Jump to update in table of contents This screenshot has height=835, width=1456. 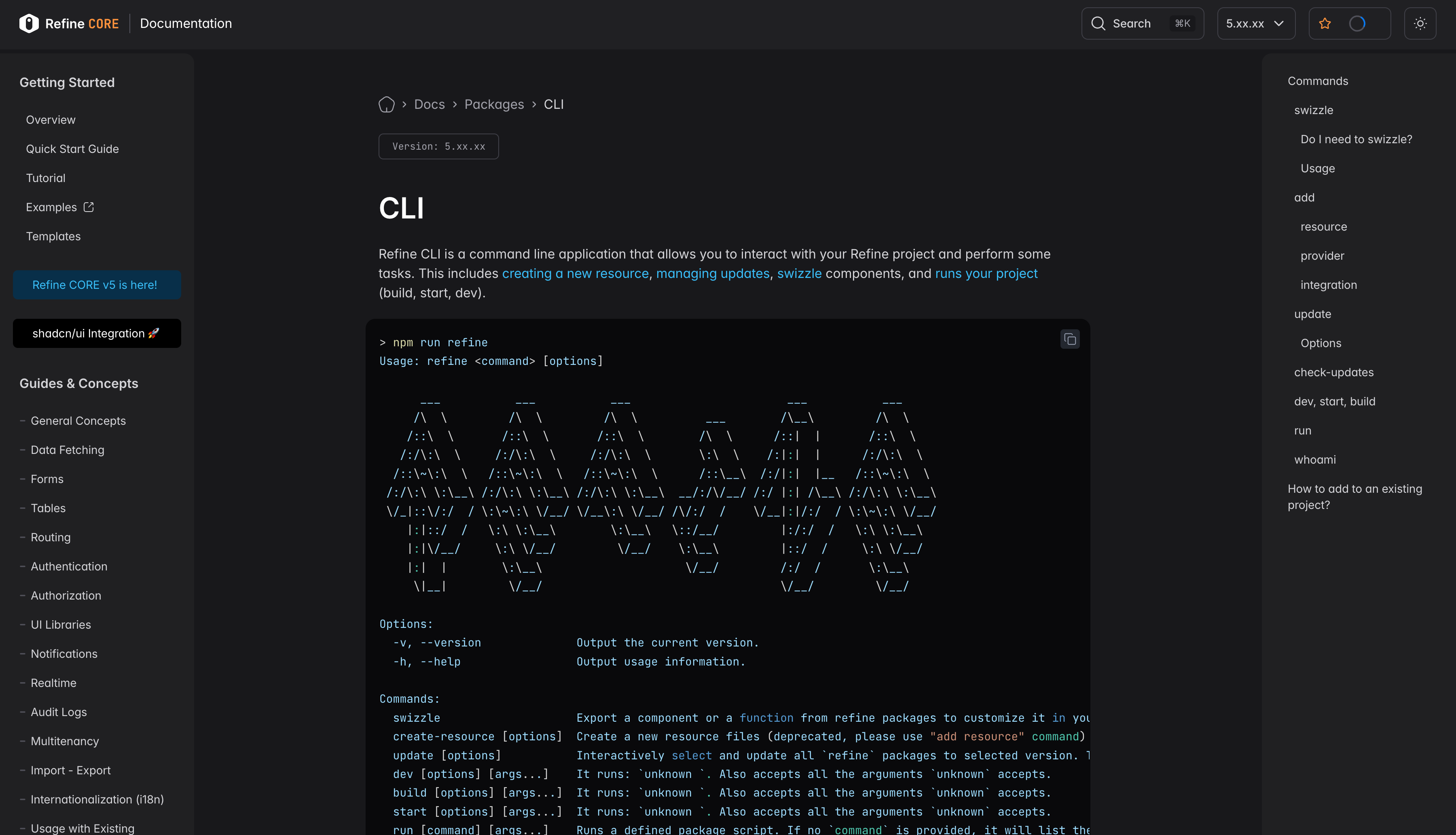(x=1312, y=314)
